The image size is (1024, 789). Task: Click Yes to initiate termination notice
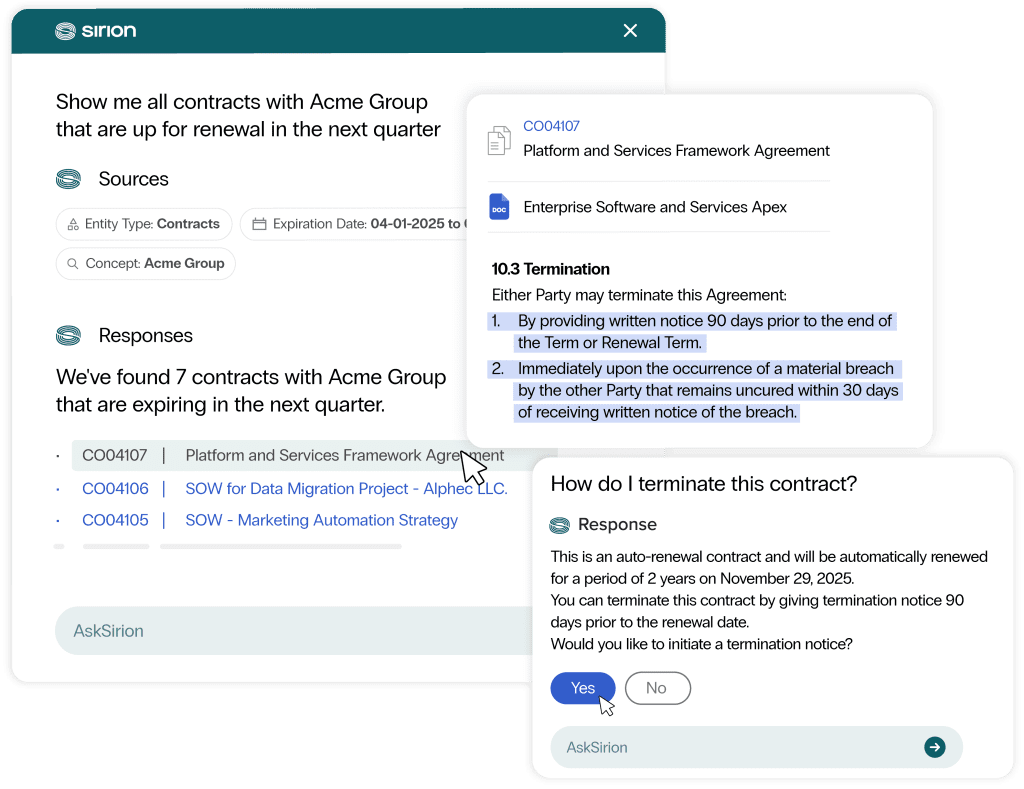583,688
